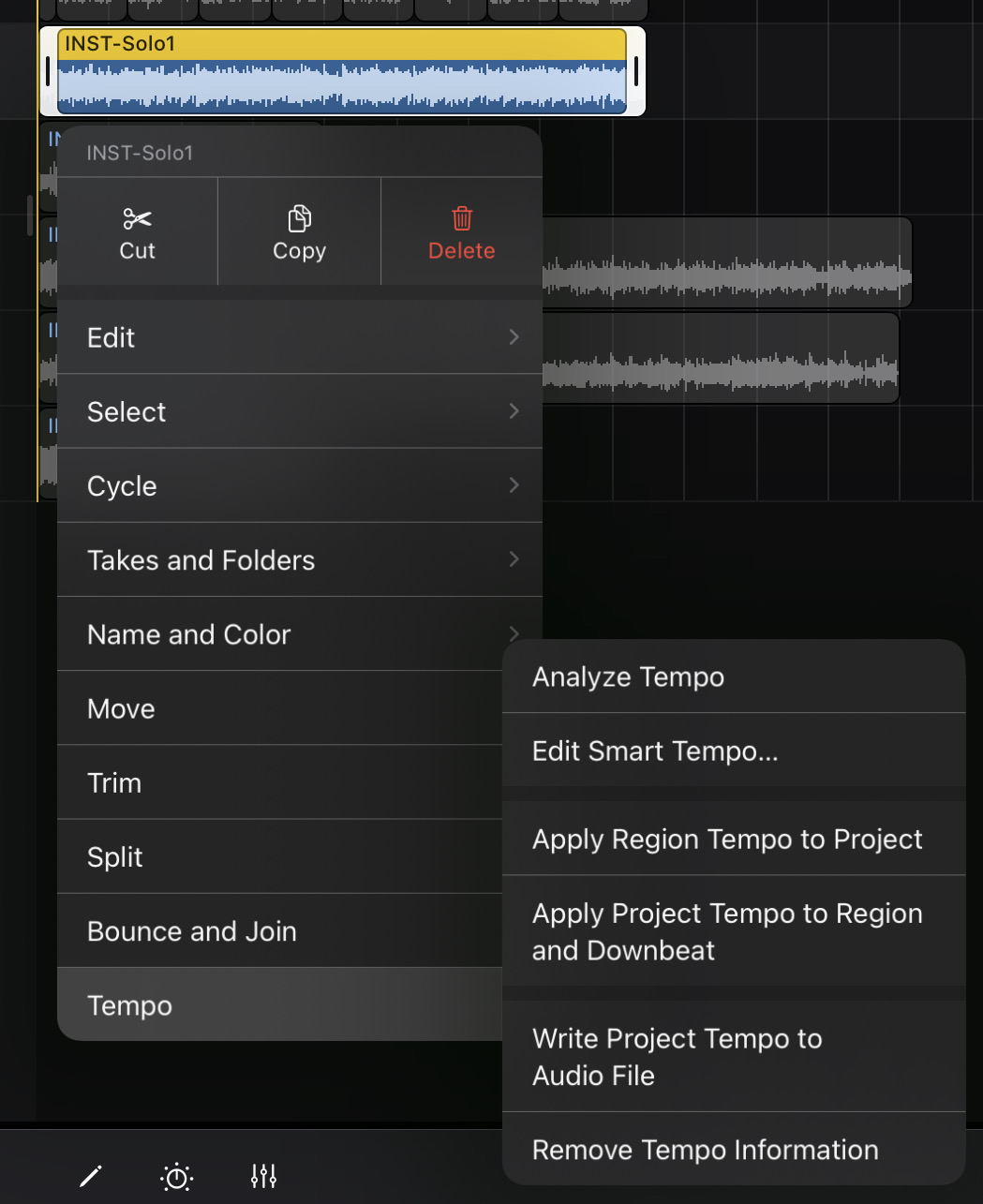983x1204 pixels.
Task: Click the right trim handle of INST-Solo1 region
Action: click(x=636, y=71)
